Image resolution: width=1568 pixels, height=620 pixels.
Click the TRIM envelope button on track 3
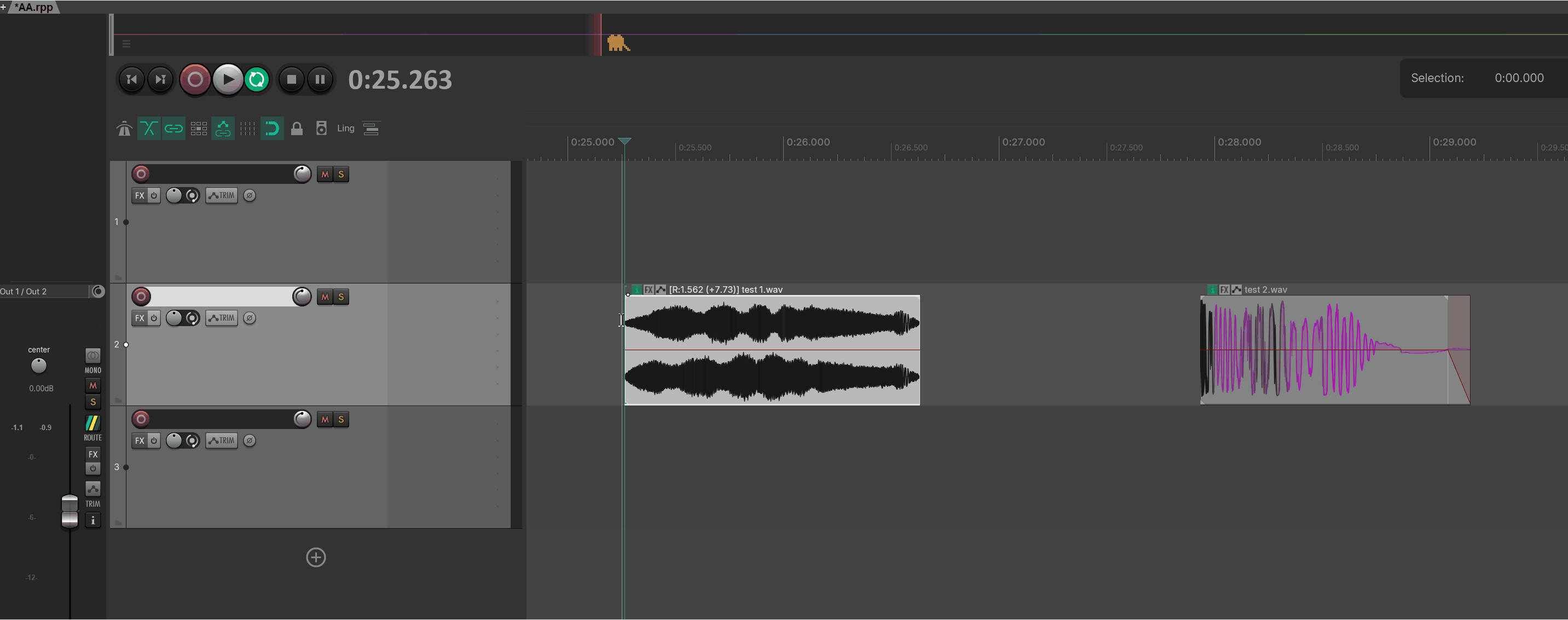(x=222, y=441)
